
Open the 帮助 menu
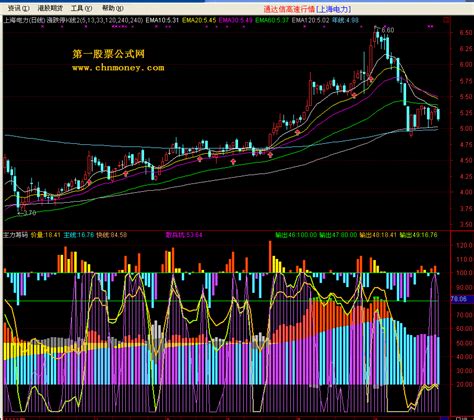click(113, 8)
